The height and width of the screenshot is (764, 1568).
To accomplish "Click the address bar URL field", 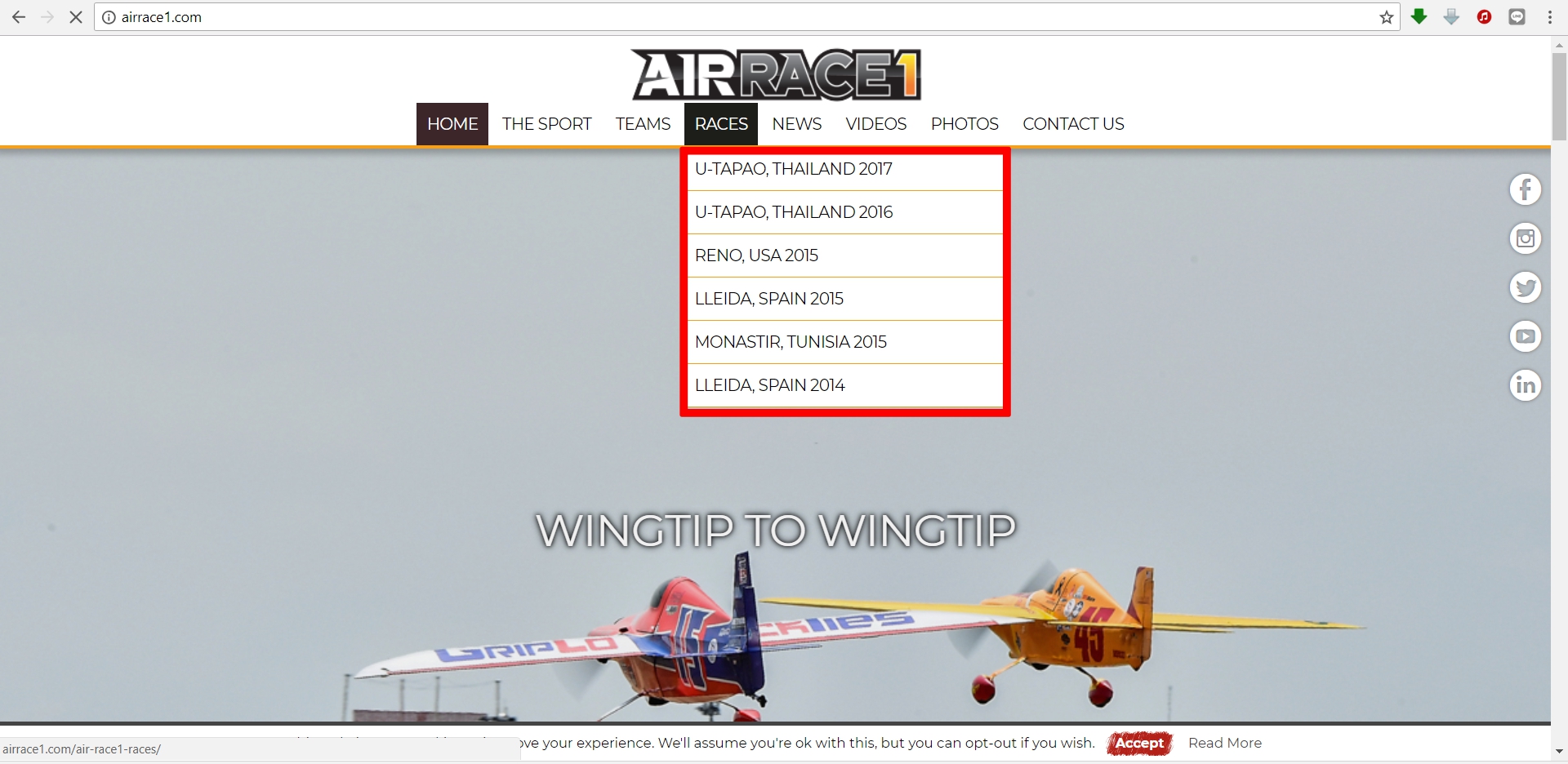I will coord(735,17).
